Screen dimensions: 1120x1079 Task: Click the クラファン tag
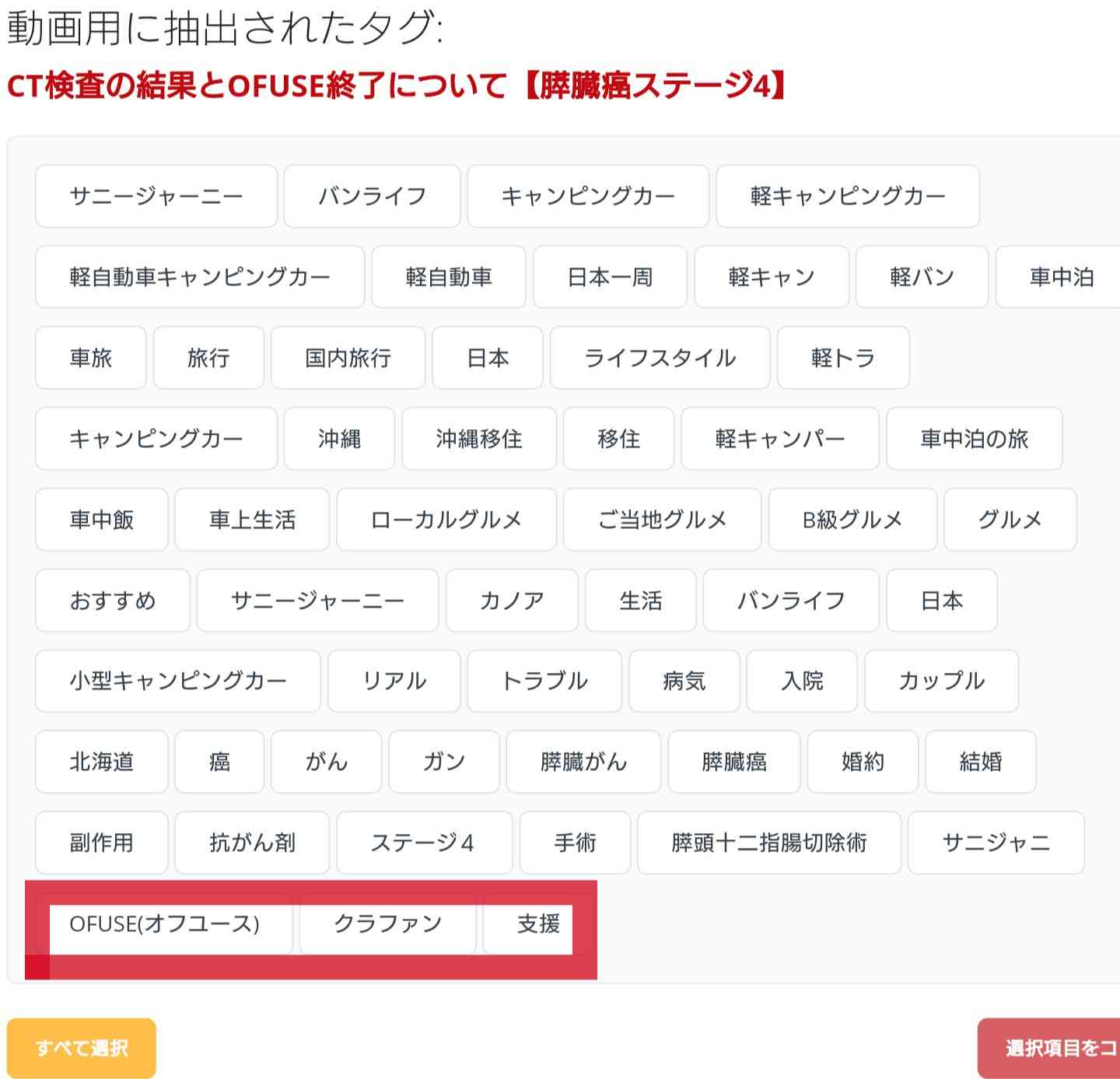click(388, 924)
